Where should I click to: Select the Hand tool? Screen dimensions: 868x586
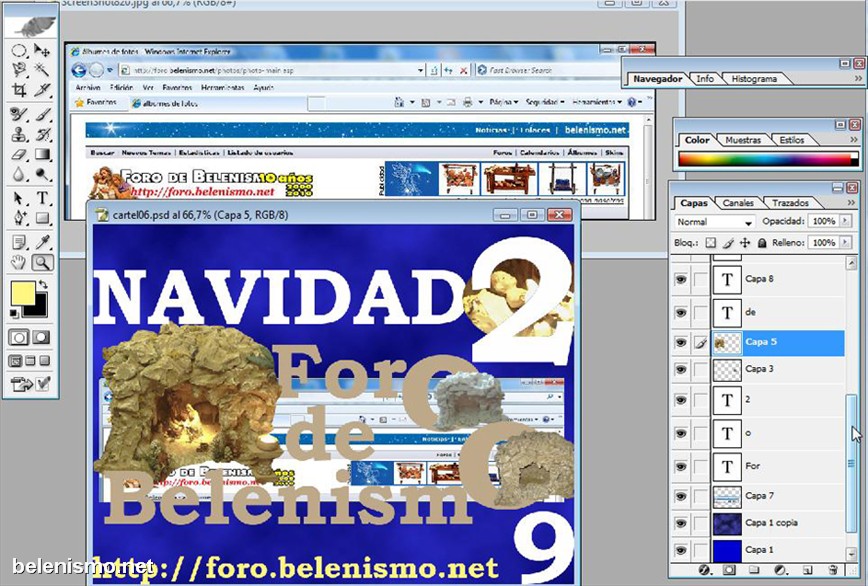[19, 263]
